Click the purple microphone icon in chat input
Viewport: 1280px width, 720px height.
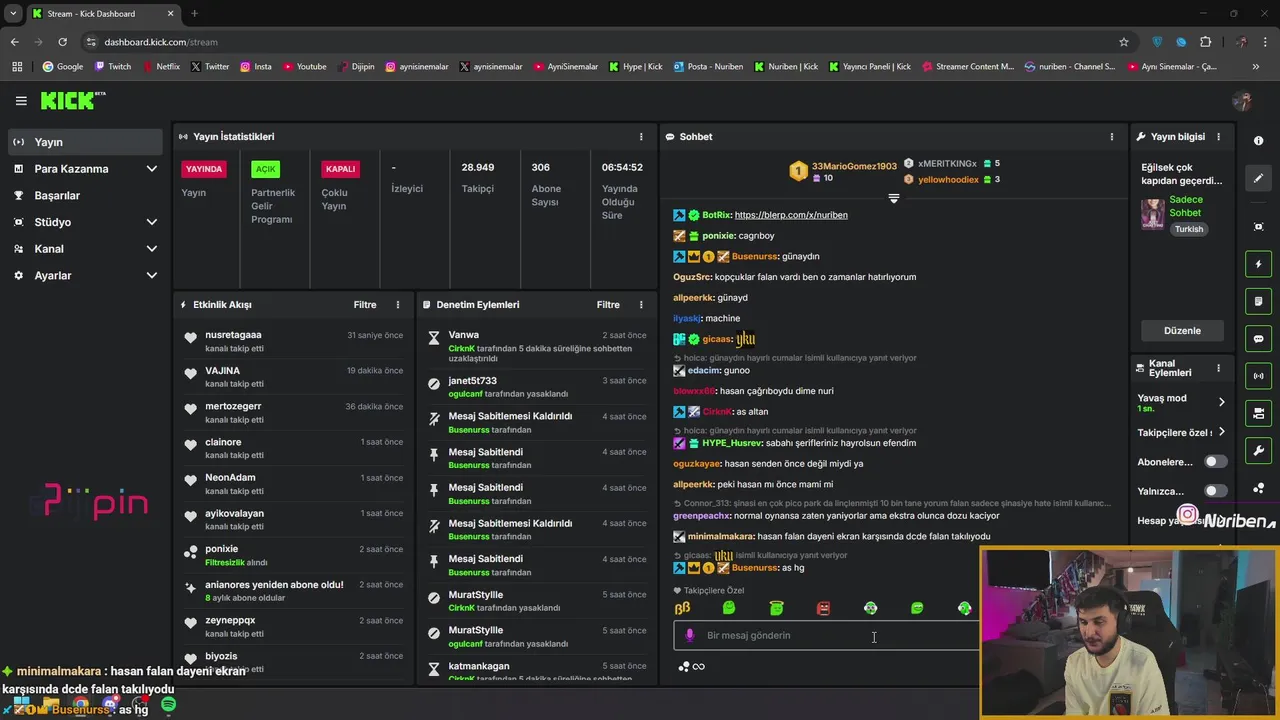coord(689,635)
